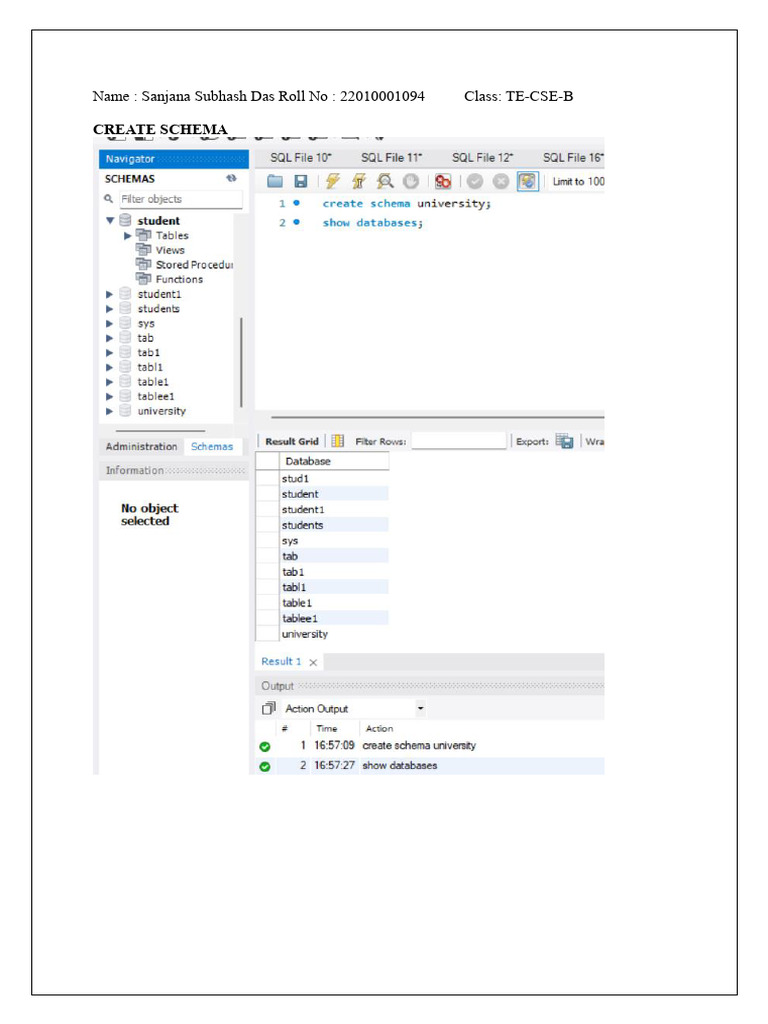This screenshot has width=768, height=1024.
Task: Collapse the student schema node
Action: 110,221
